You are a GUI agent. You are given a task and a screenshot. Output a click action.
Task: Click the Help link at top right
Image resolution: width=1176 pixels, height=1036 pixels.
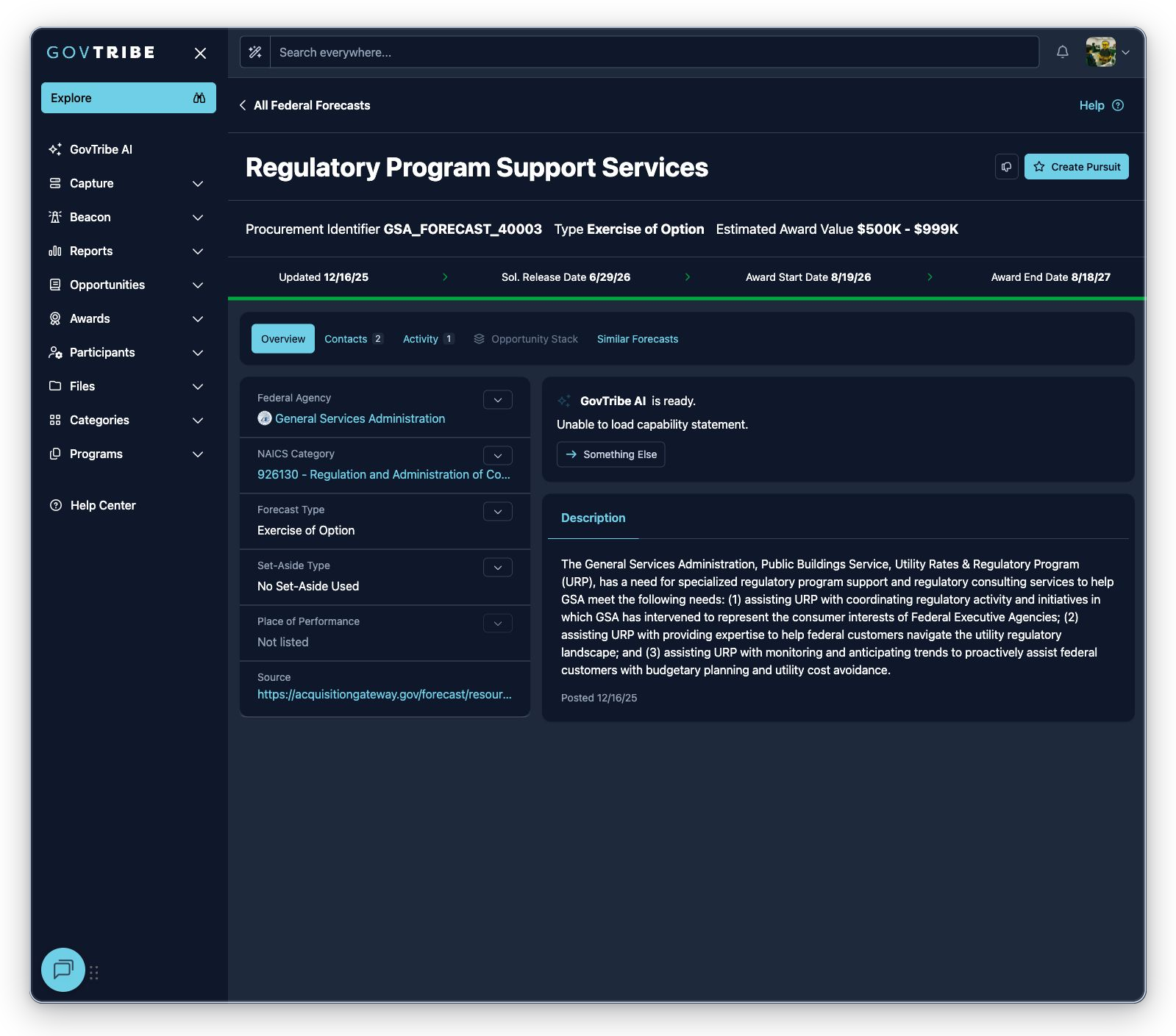[1091, 105]
